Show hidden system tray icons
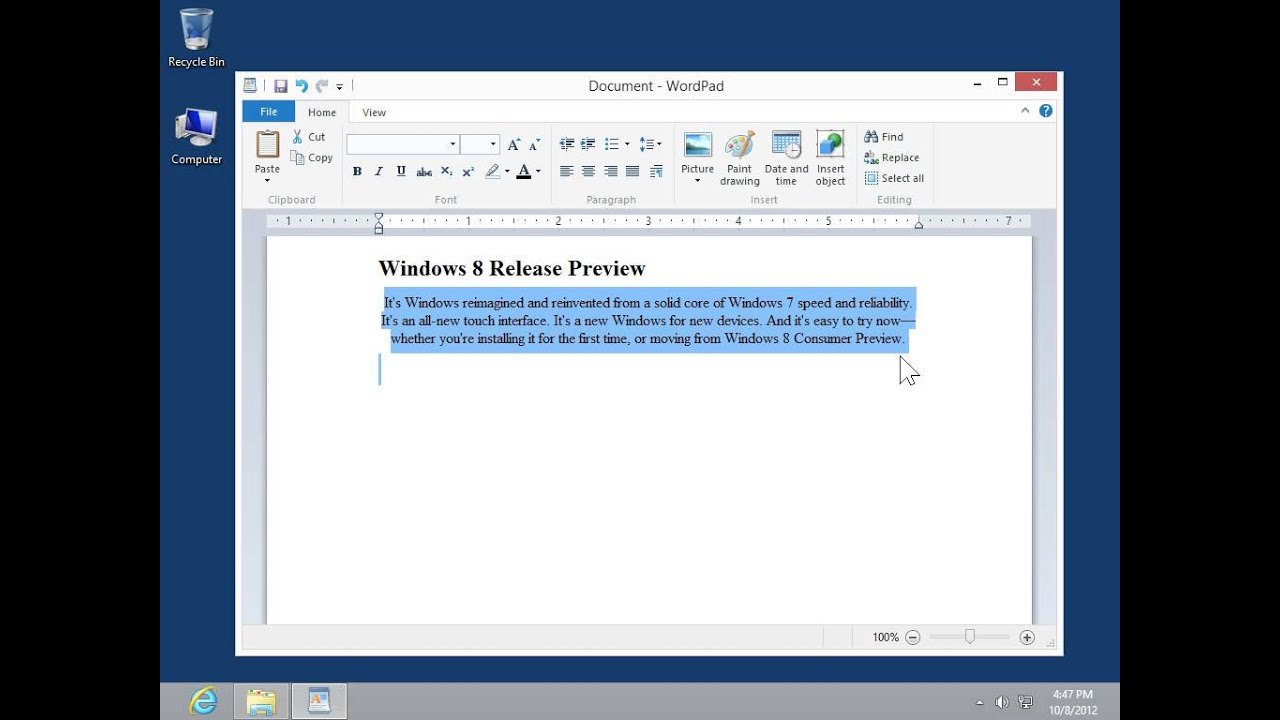This screenshot has width=1280, height=720. click(x=979, y=702)
